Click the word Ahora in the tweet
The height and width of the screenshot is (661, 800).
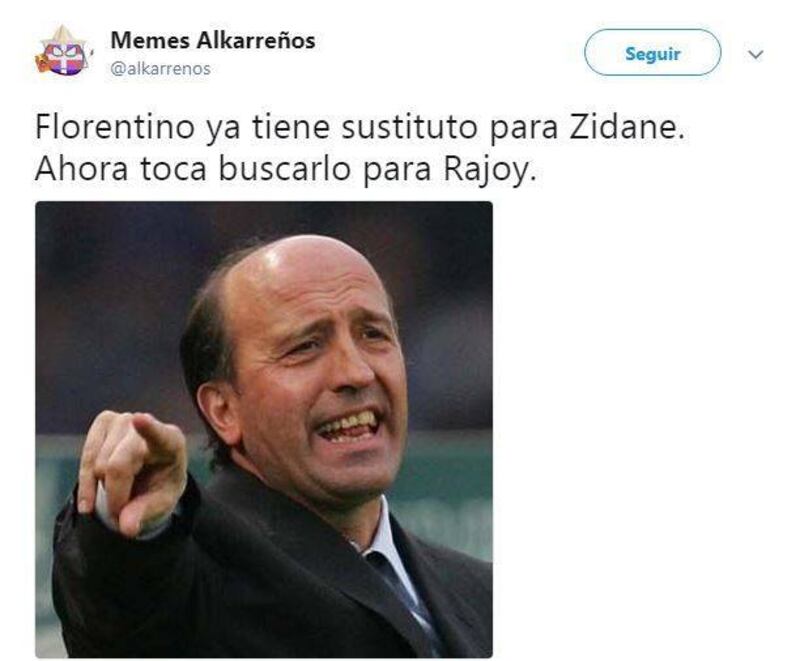click(x=81, y=169)
